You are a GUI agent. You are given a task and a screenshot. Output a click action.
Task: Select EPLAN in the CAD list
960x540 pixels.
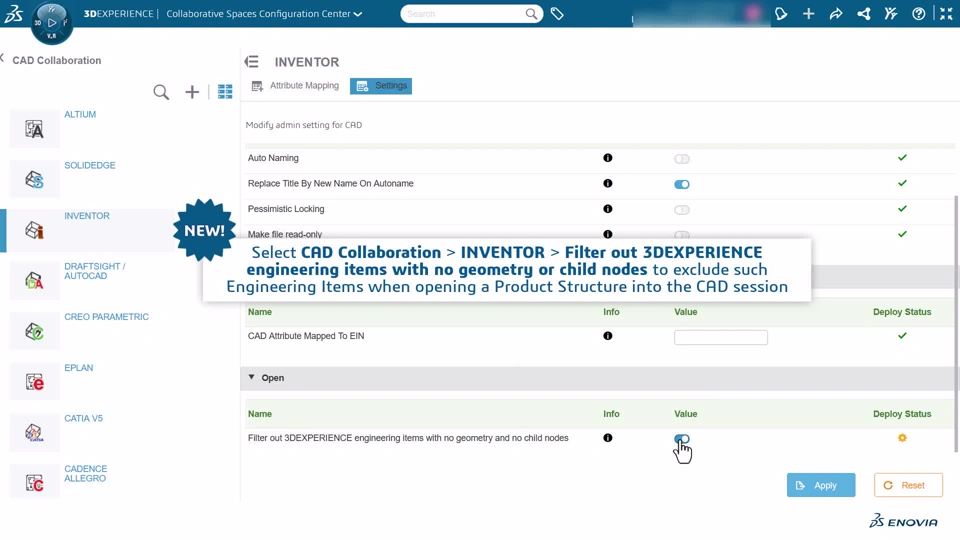click(79, 368)
